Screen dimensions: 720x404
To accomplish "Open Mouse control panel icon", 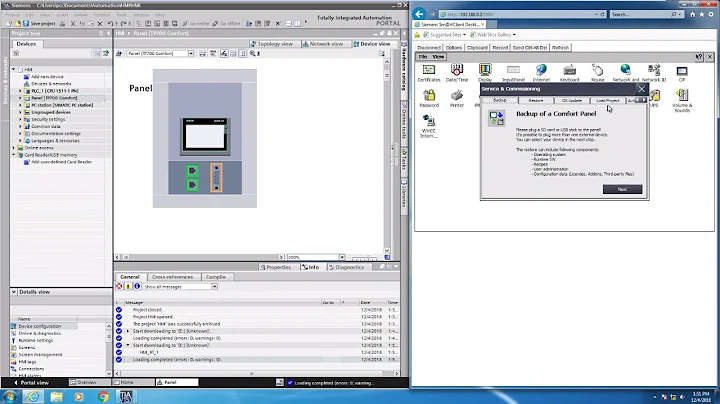I will pos(597,73).
